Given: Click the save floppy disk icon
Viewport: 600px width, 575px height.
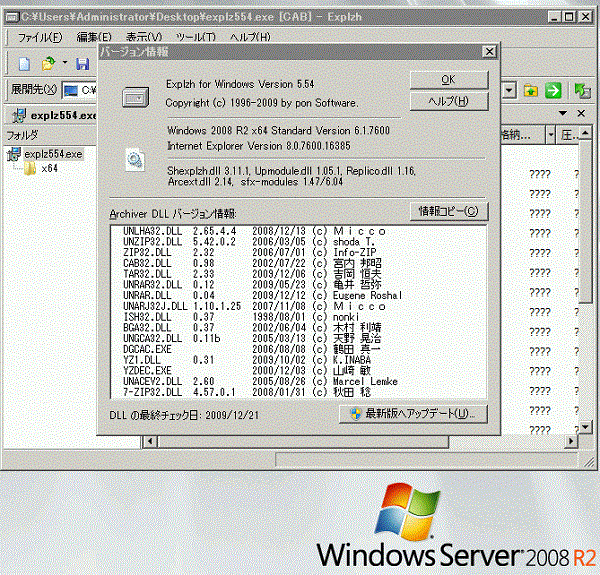Looking at the screenshot, I should point(82,64).
